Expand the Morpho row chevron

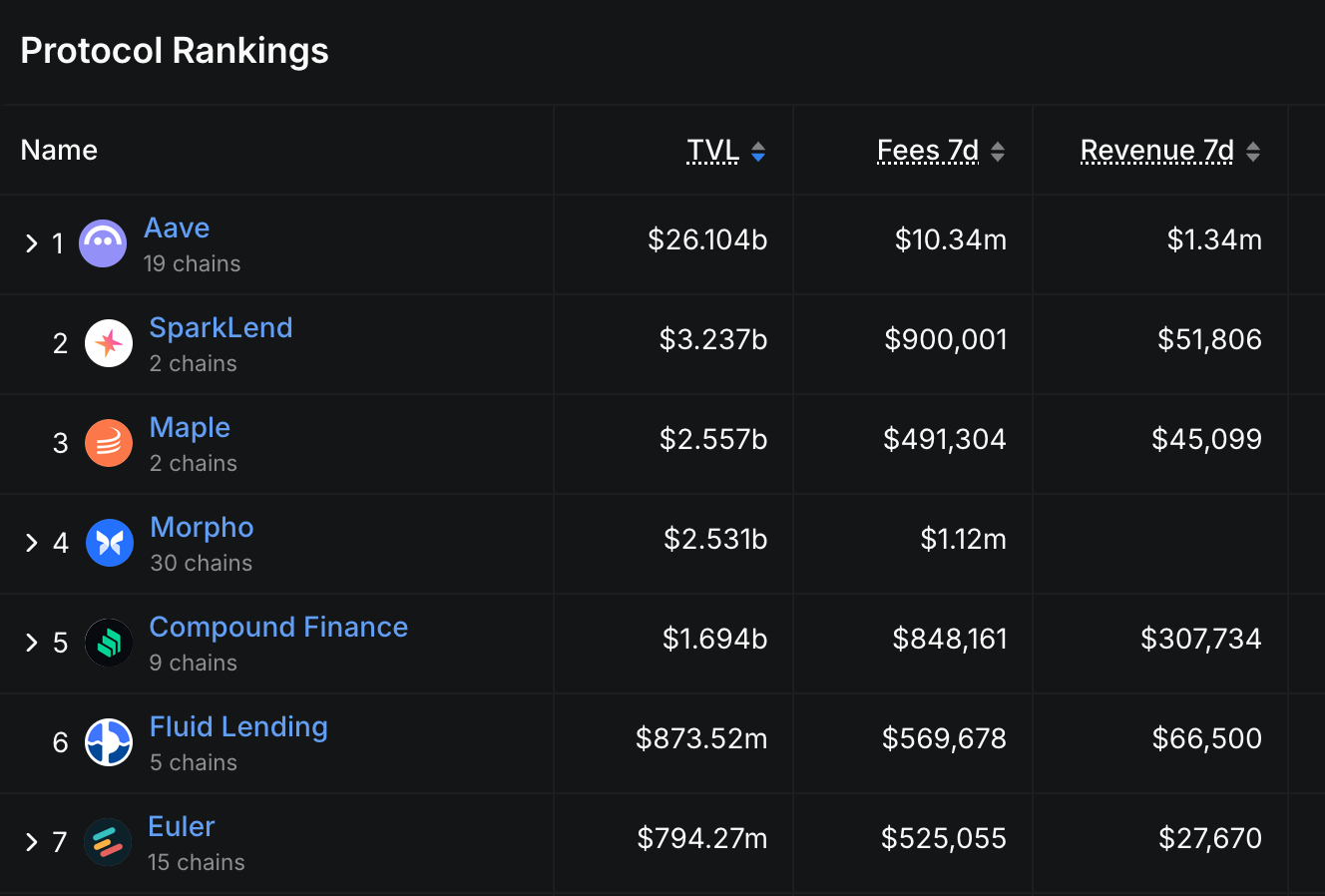[x=32, y=543]
